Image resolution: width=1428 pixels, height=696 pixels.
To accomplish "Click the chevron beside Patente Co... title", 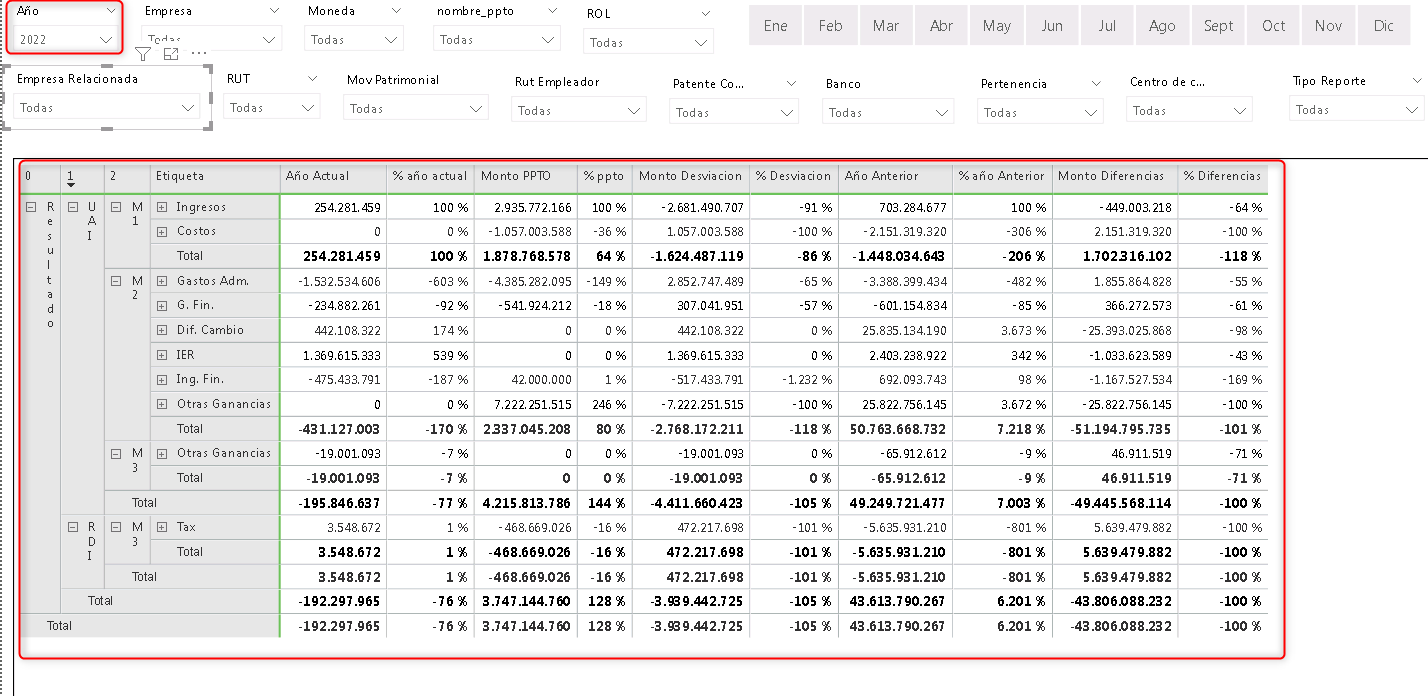I will pos(790,84).
